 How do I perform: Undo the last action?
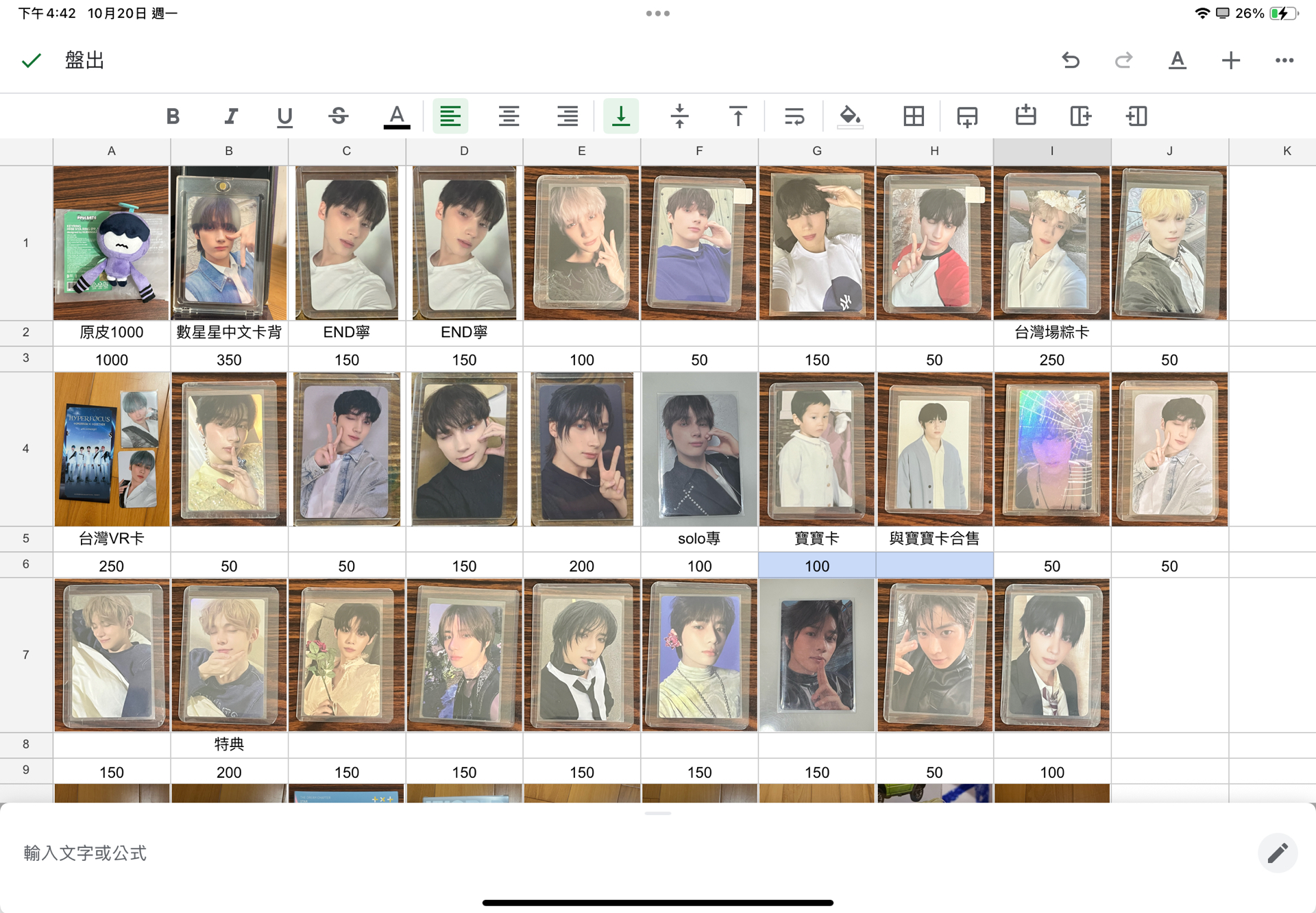(1071, 60)
